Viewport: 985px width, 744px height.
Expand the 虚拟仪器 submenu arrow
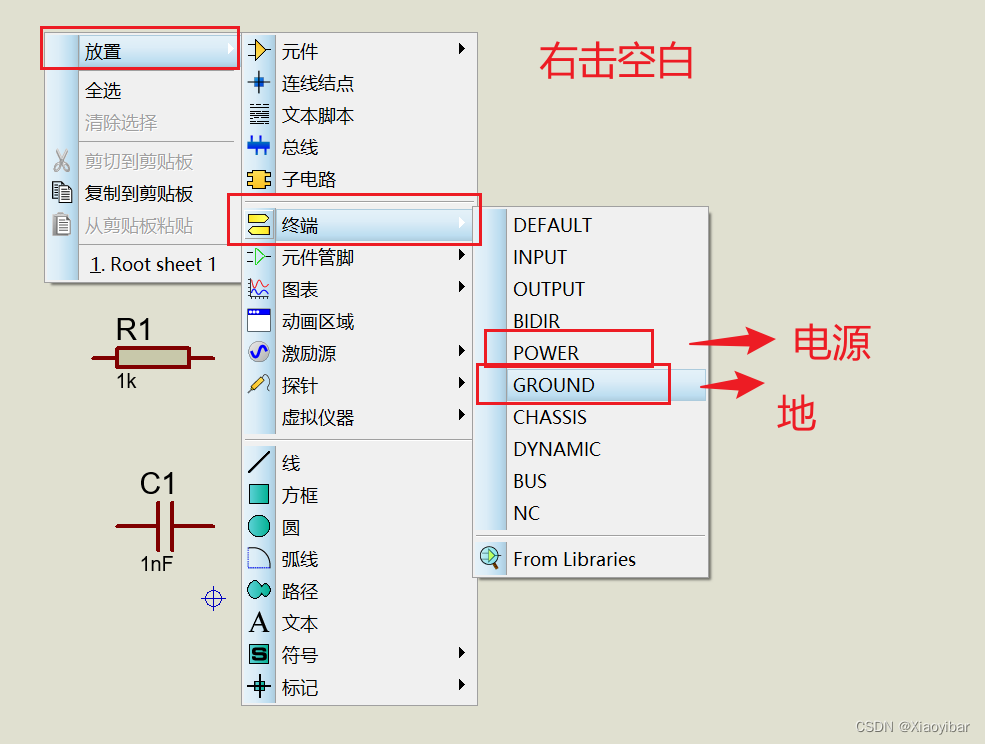pos(462,415)
